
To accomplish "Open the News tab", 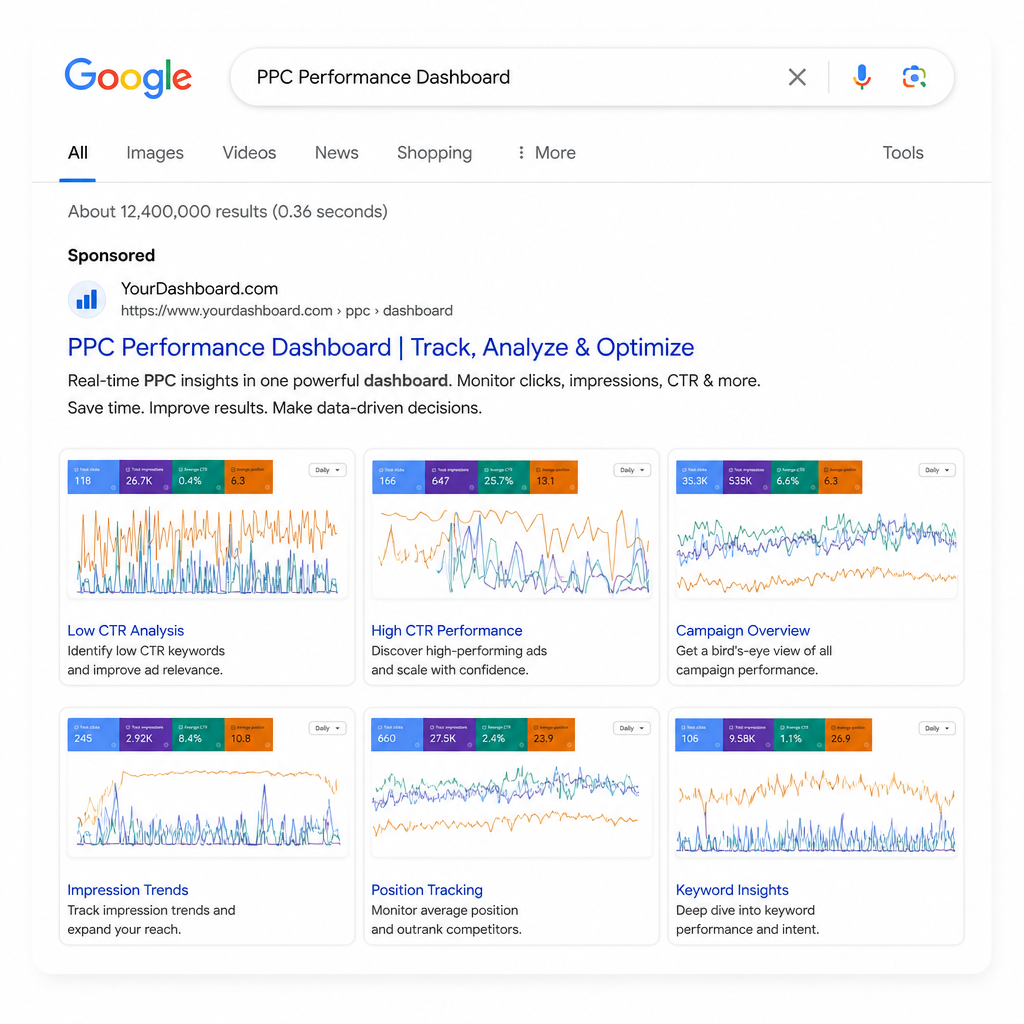I will point(336,153).
